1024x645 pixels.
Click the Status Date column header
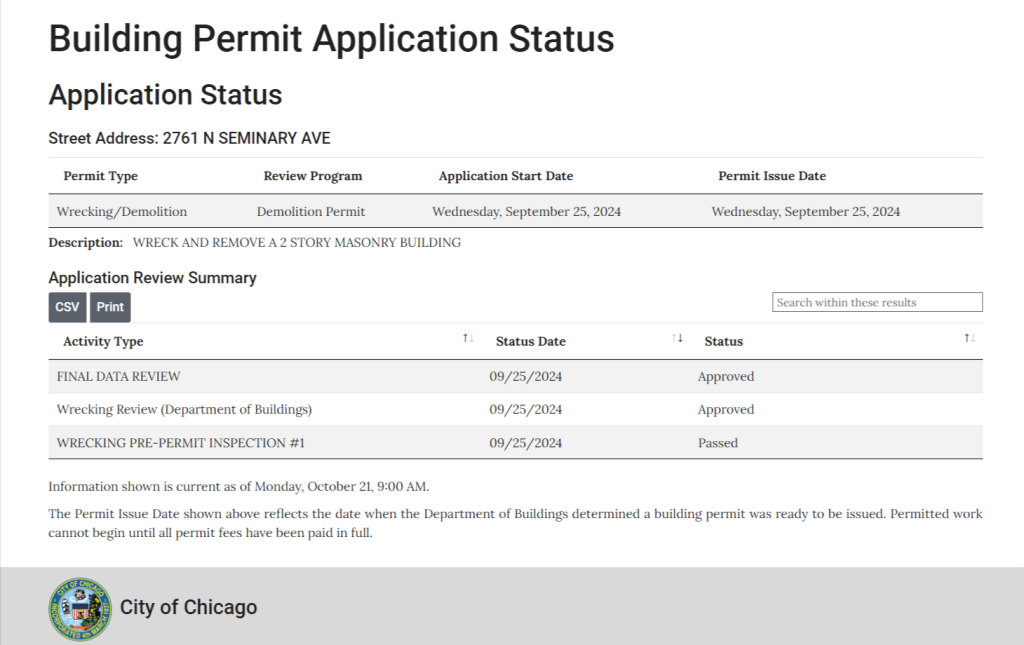click(530, 341)
